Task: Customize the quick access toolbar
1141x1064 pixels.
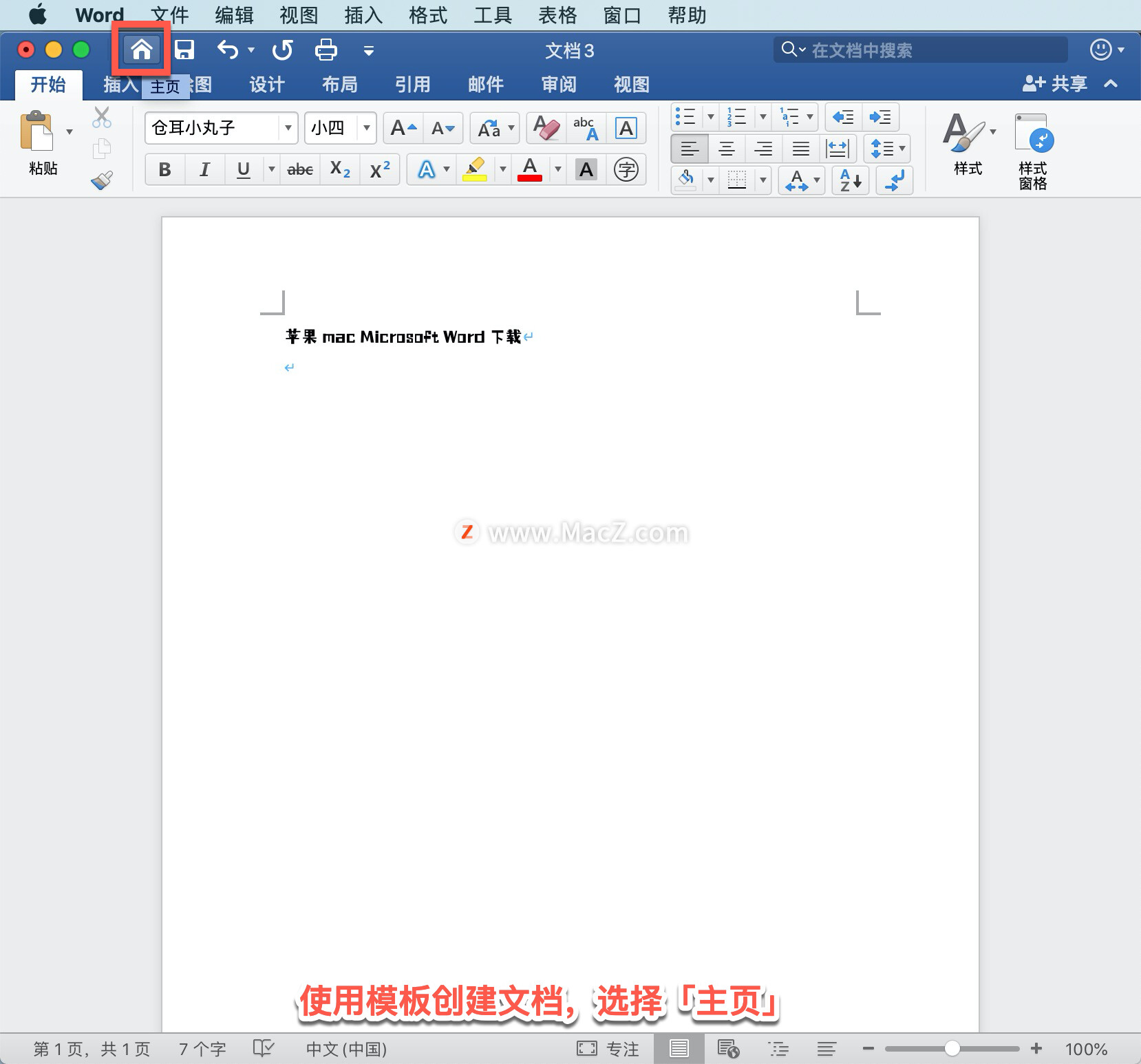Action: click(369, 50)
